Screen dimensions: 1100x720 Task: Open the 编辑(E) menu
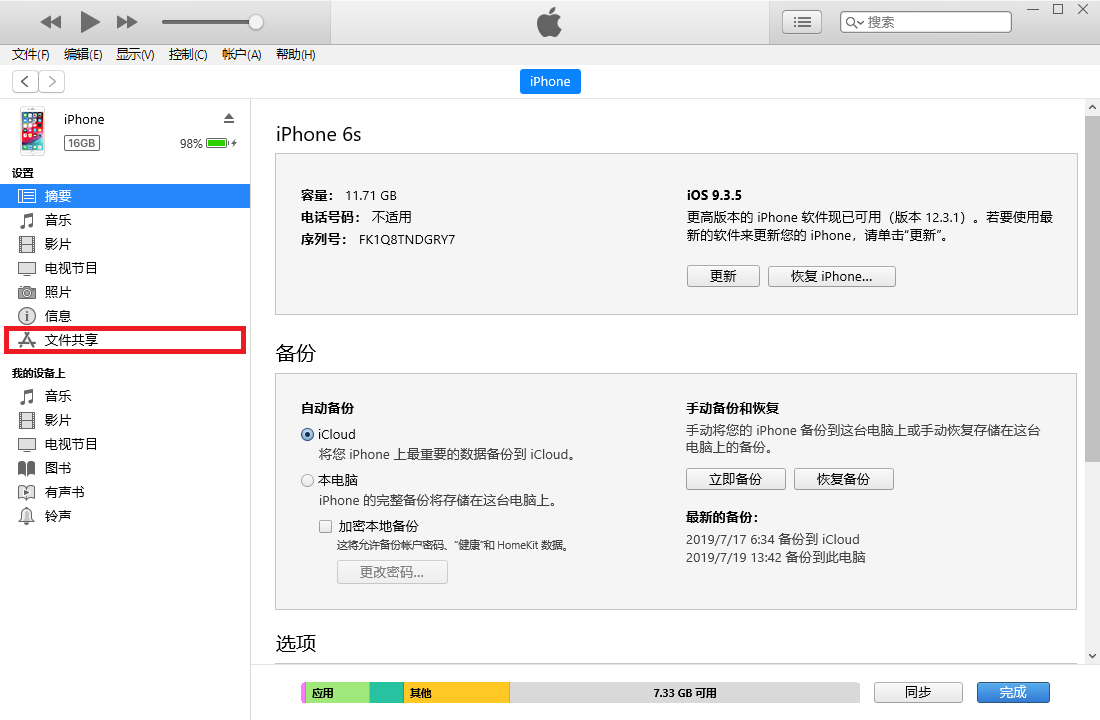(x=83, y=55)
